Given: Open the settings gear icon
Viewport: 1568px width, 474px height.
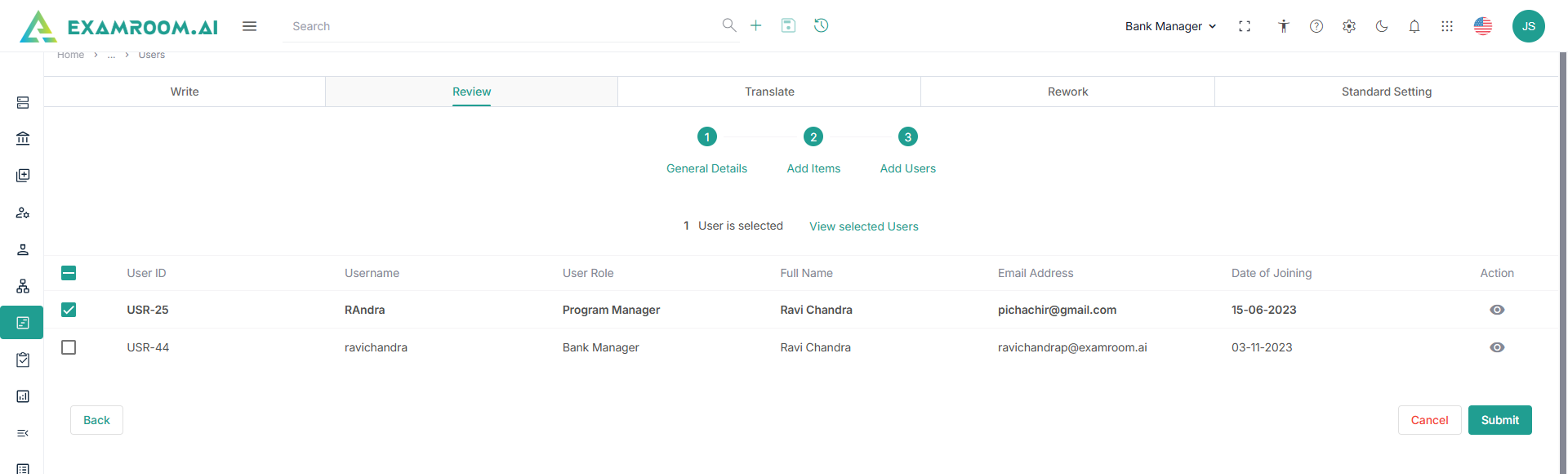Looking at the screenshot, I should coord(1349,26).
